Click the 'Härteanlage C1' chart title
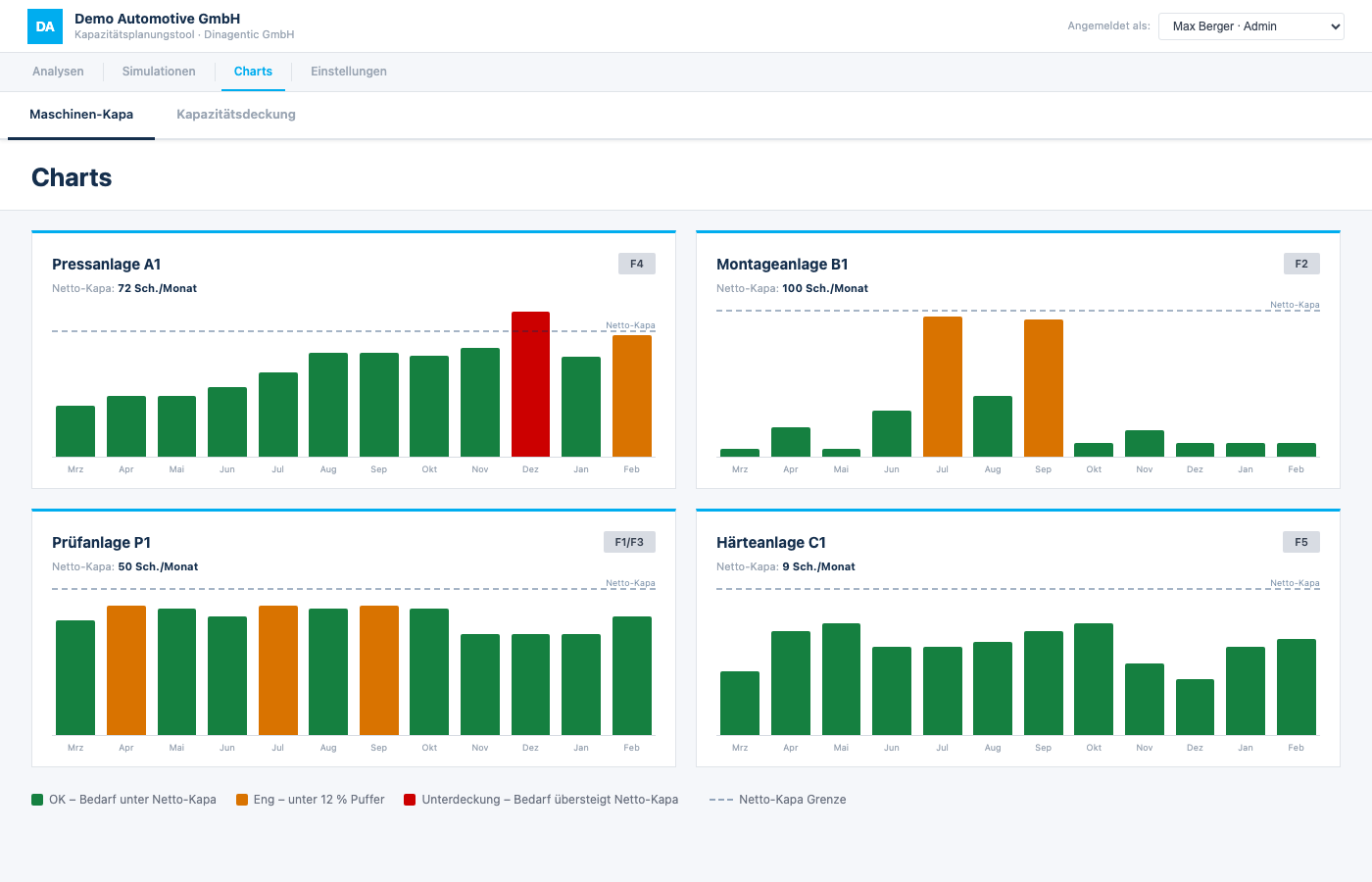1372x882 pixels. pos(771,543)
